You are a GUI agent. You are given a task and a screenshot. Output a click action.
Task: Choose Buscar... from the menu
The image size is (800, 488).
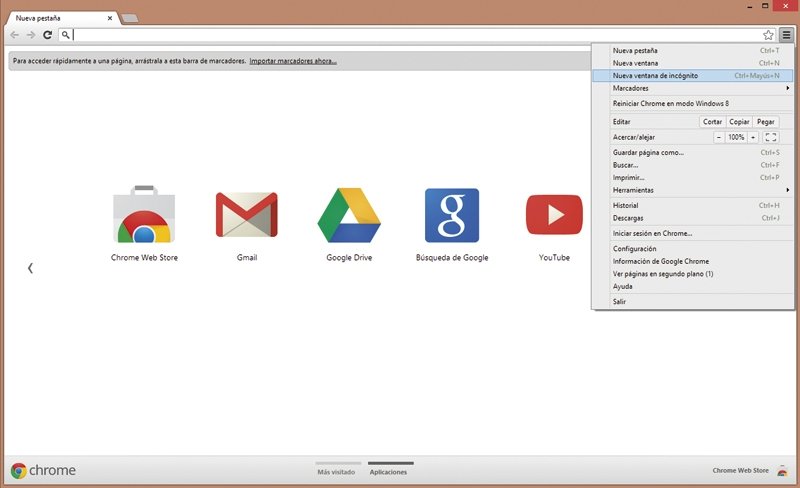pos(692,165)
